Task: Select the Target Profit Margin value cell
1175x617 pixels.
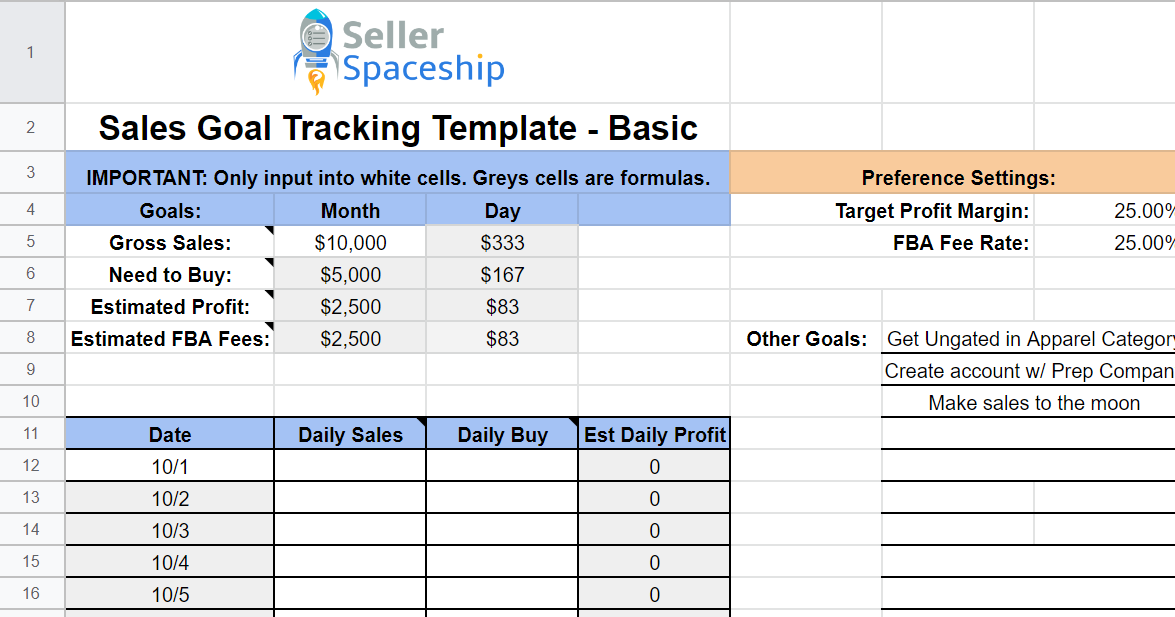Action: click(1105, 211)
